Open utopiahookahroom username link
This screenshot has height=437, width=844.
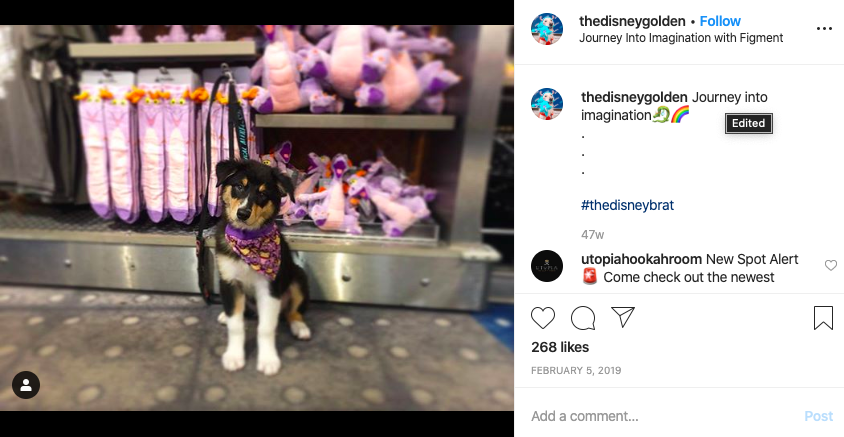(x=641, y=259)
